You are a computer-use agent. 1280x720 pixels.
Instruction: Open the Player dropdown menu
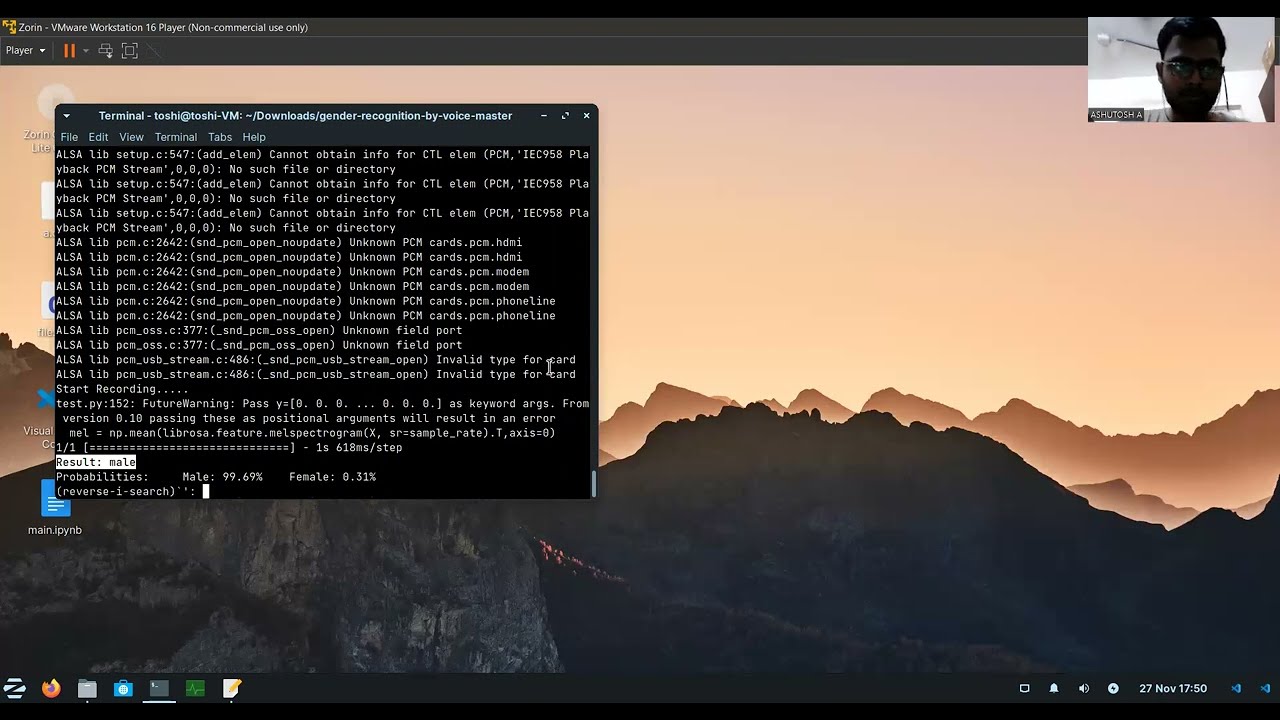tap(26, 50)
